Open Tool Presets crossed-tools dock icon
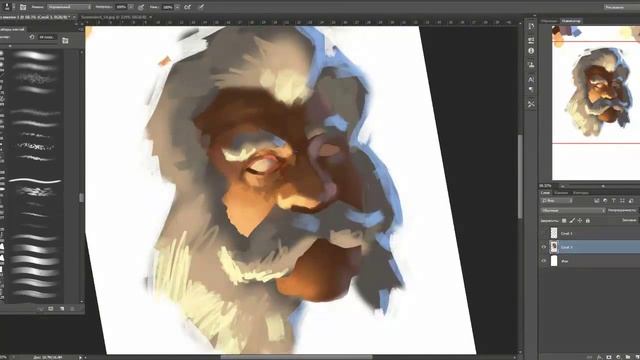This screenshot has height=360, width=640. tap(531, 104)
